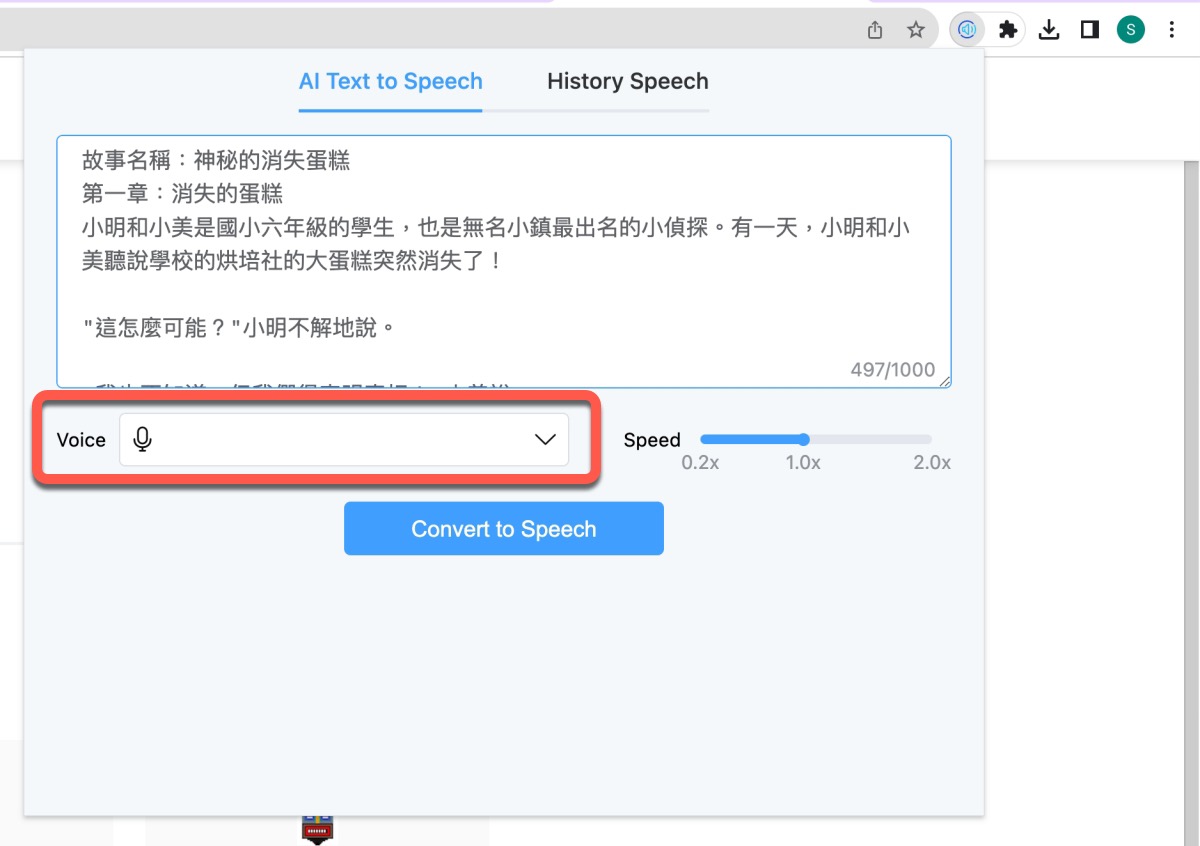Click the share page icon
The image size is (1200, 846).
tap(875, 30)
